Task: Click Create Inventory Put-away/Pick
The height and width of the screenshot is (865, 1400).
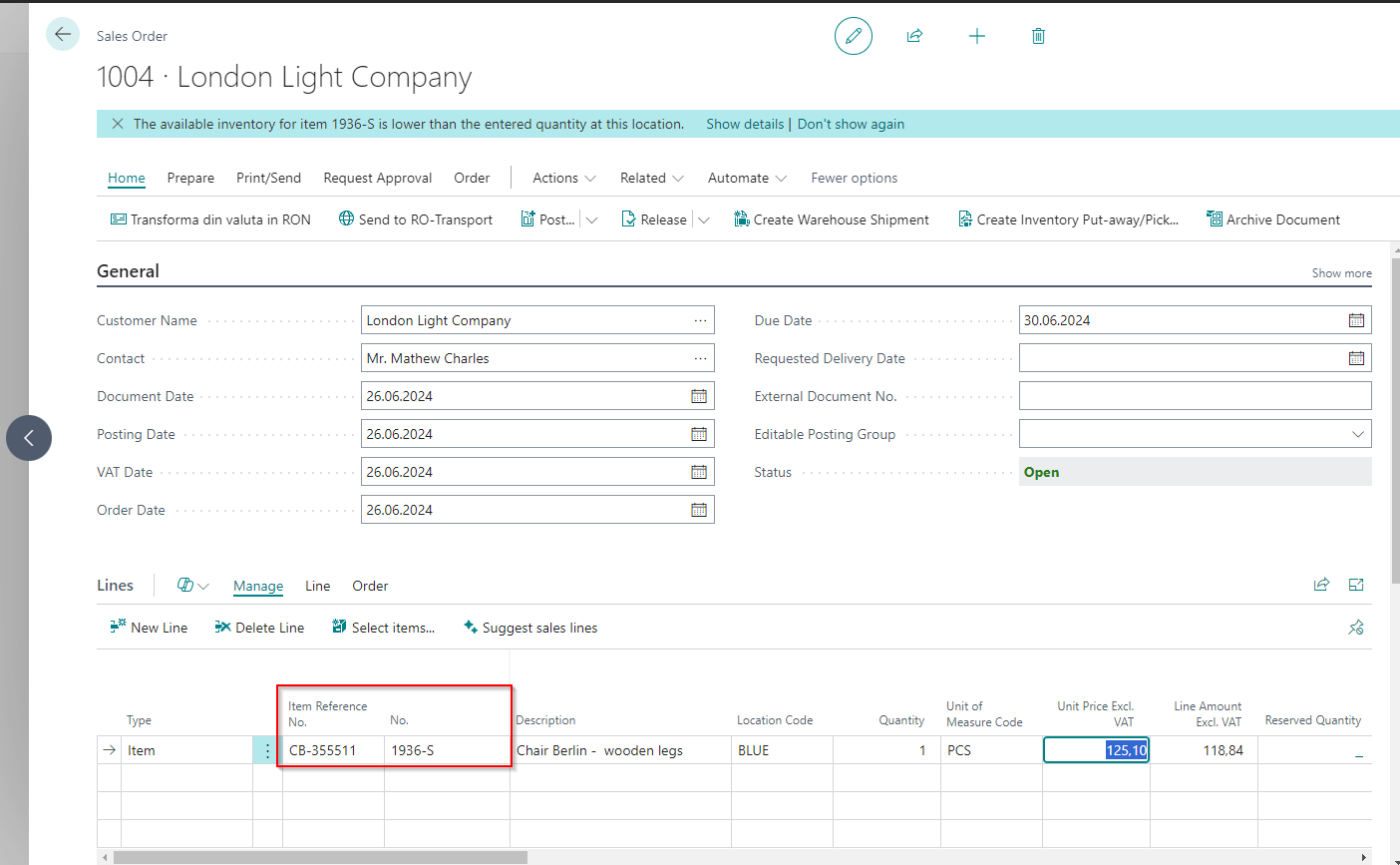Action: click(1068, 219)
